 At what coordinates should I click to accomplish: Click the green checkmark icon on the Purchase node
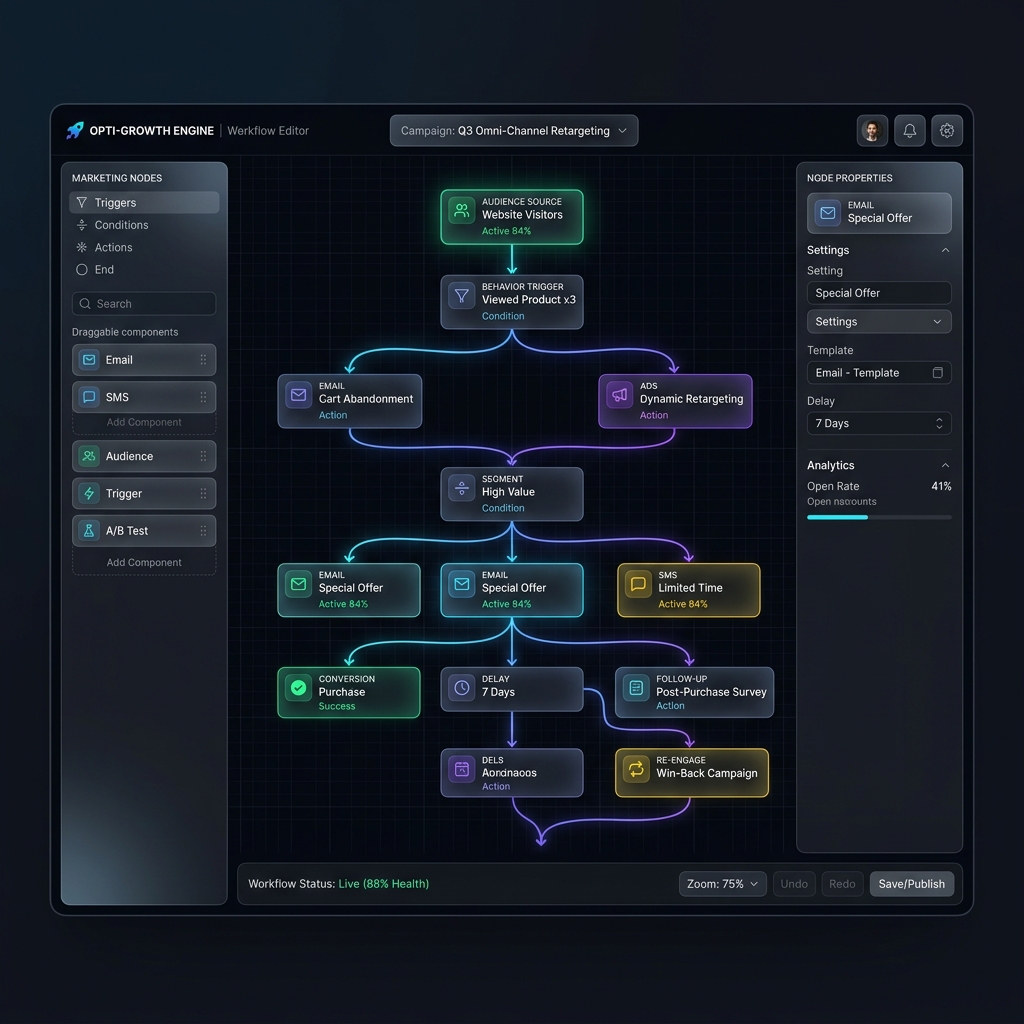pos(298,688)
